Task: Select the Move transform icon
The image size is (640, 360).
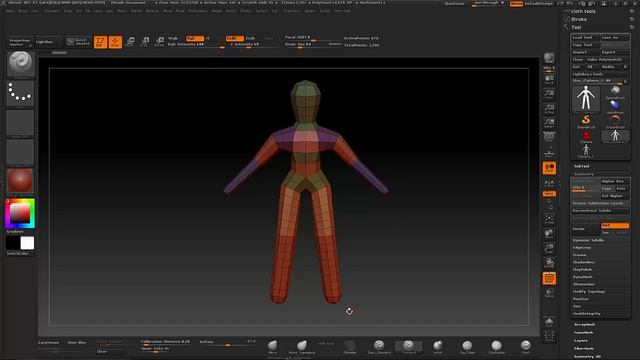Action: click(130, 42)
